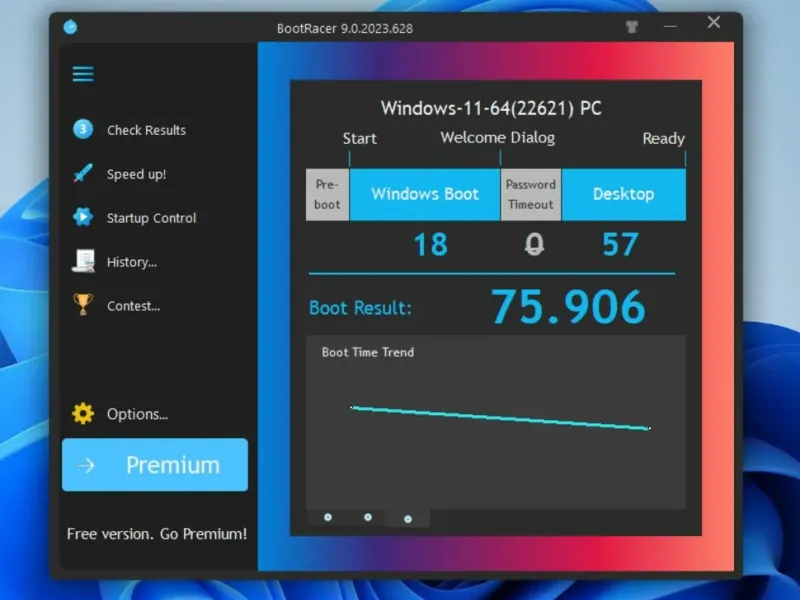
Task: Click the Pre-boot stage block
Action: 327,194
